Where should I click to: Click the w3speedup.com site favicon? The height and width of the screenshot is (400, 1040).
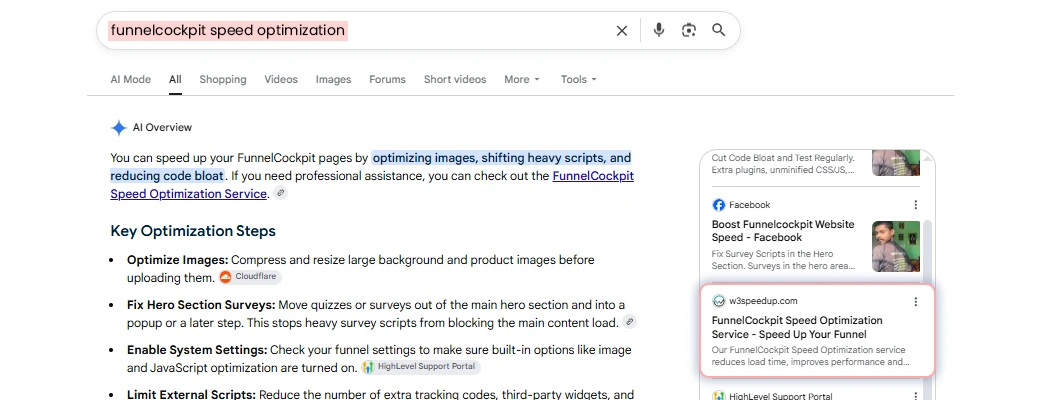(x=718, y=301)
